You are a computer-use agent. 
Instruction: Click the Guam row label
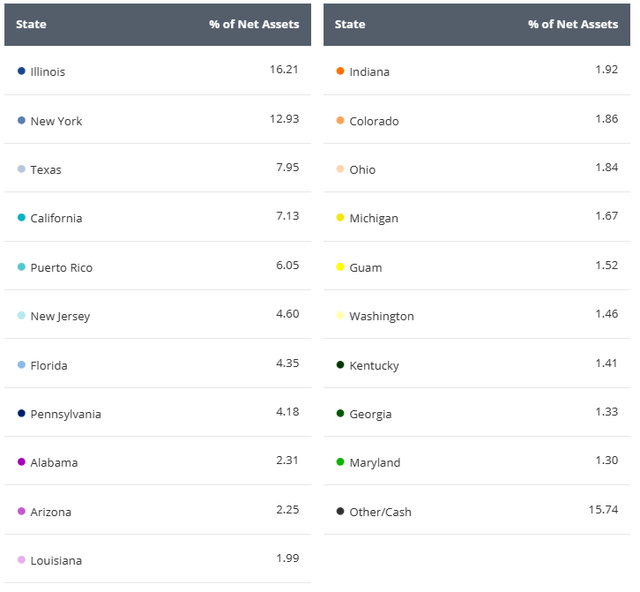coord(365,267)
